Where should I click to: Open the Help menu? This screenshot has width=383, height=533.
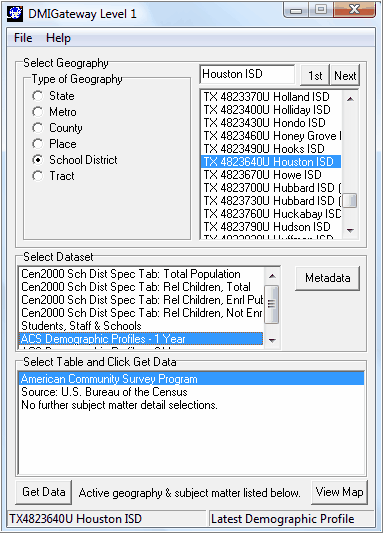(58, 38)
